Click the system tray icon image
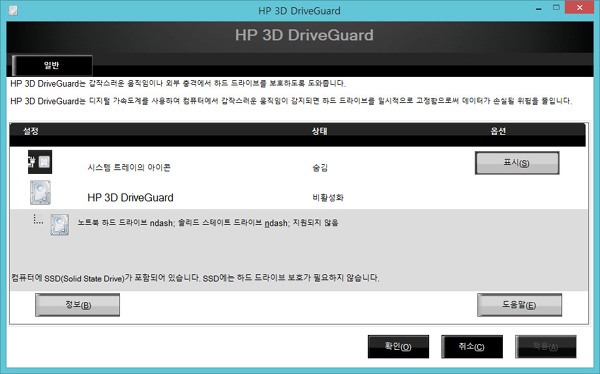Viewport: 600px width, 374px height. coord(40,162)
